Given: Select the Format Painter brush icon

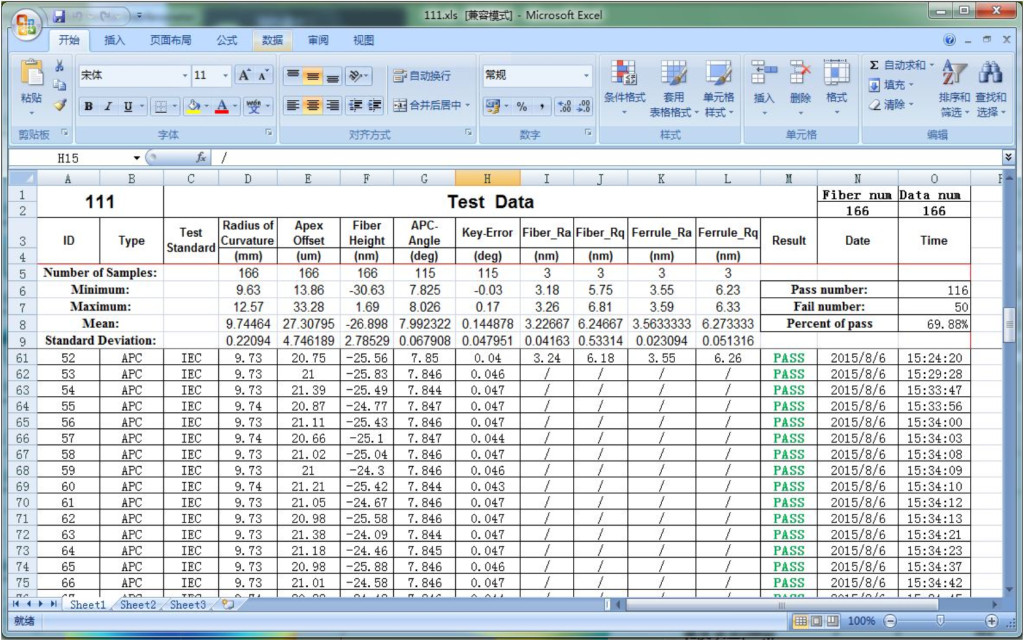Looking at the screenshot, I should tap(59, 104).
